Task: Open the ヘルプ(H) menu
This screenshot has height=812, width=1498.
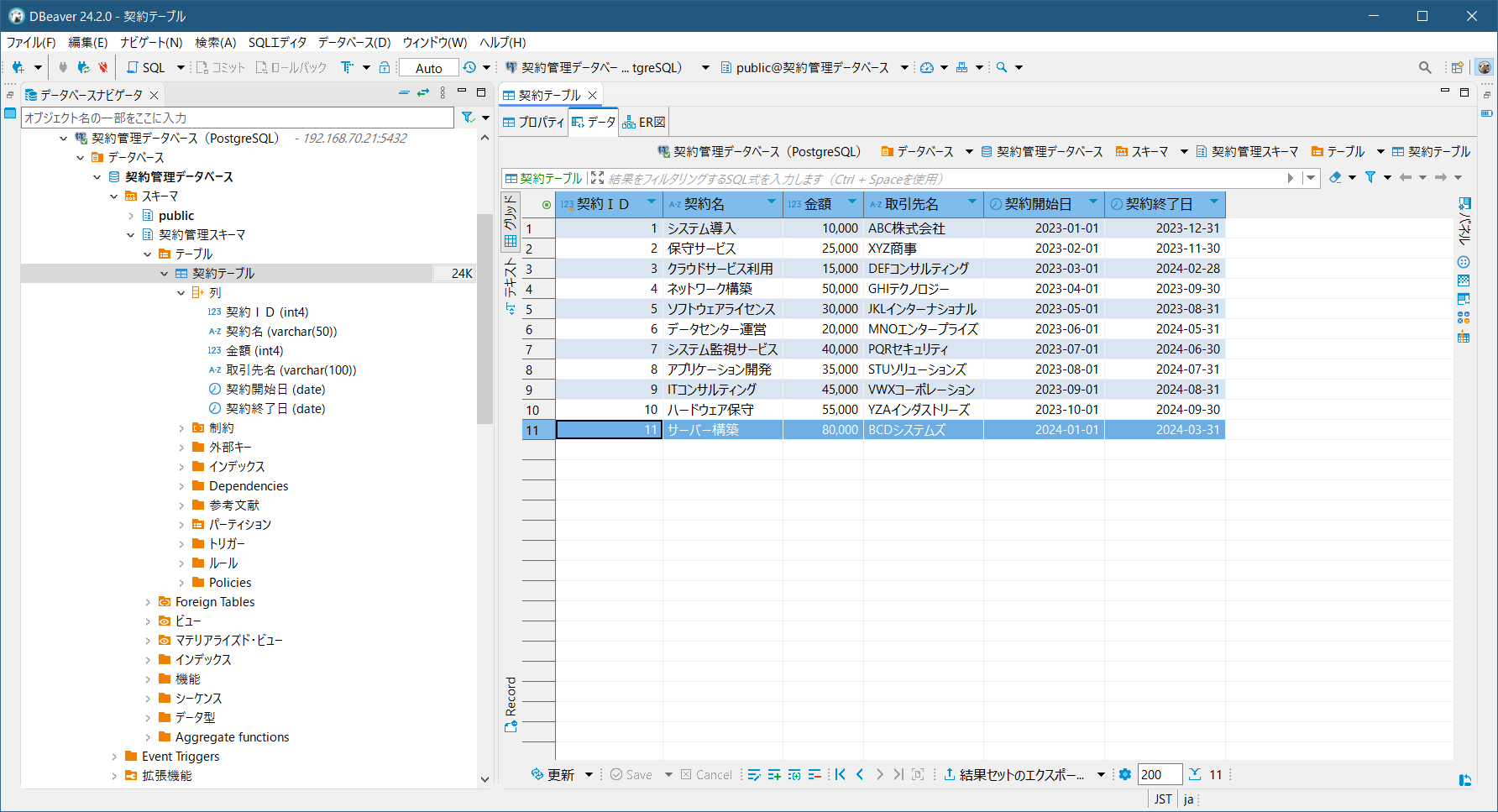Action: 503,42
